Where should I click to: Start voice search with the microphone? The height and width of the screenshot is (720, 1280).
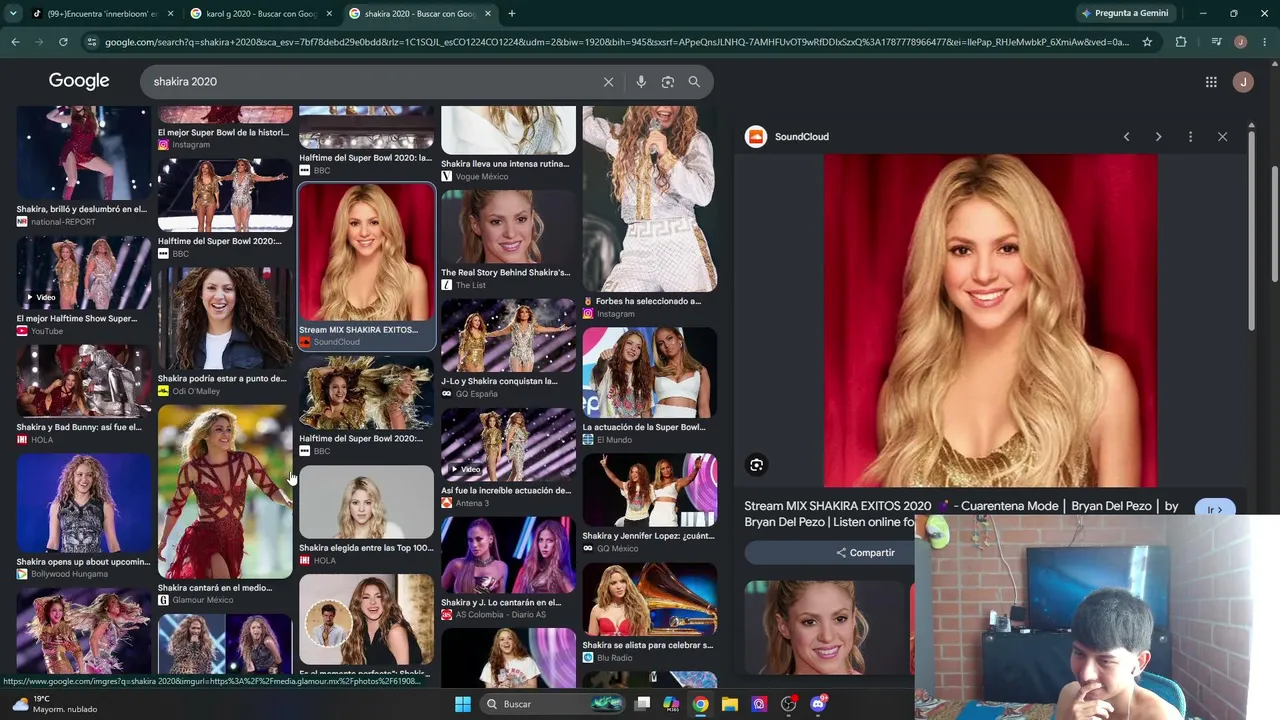[x=641, y=82]
